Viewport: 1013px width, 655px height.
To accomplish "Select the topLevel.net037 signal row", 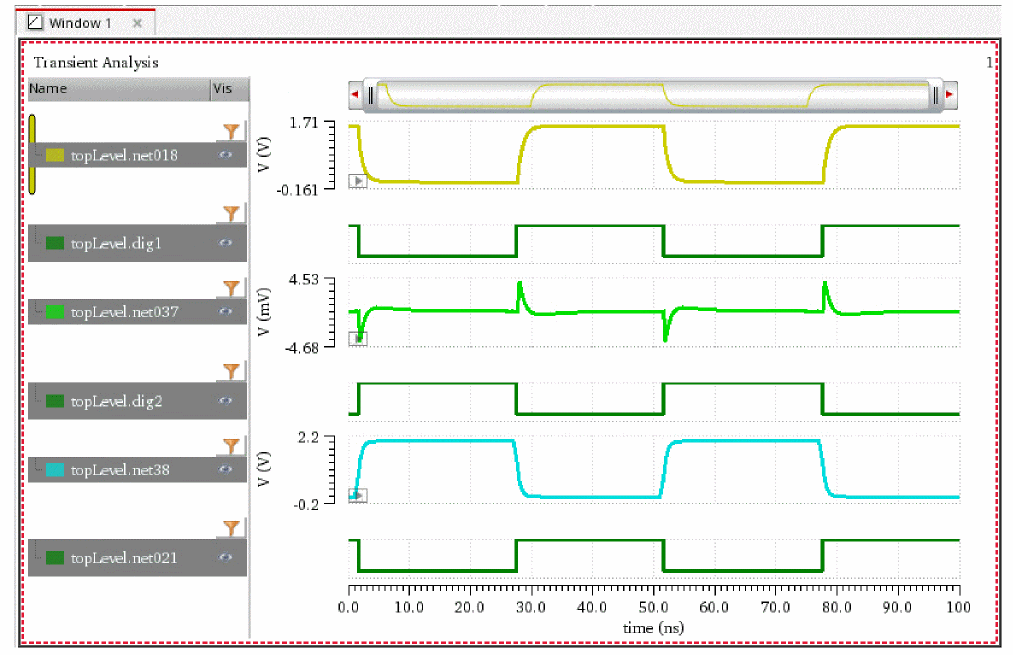I will point(138,311).
